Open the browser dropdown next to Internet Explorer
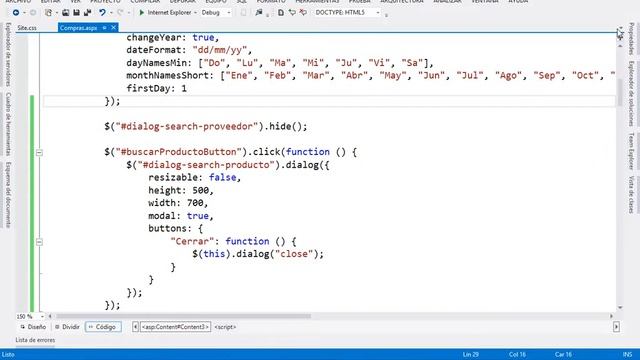Image resolution: width=640 pixels, height=360 pixels. [195, 13]
